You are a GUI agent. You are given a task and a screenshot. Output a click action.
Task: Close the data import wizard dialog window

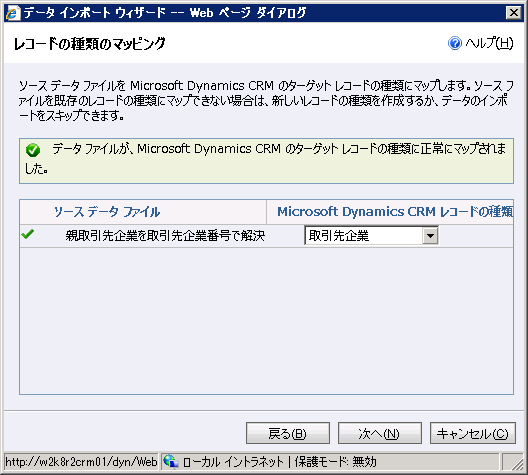click(514, 13)
